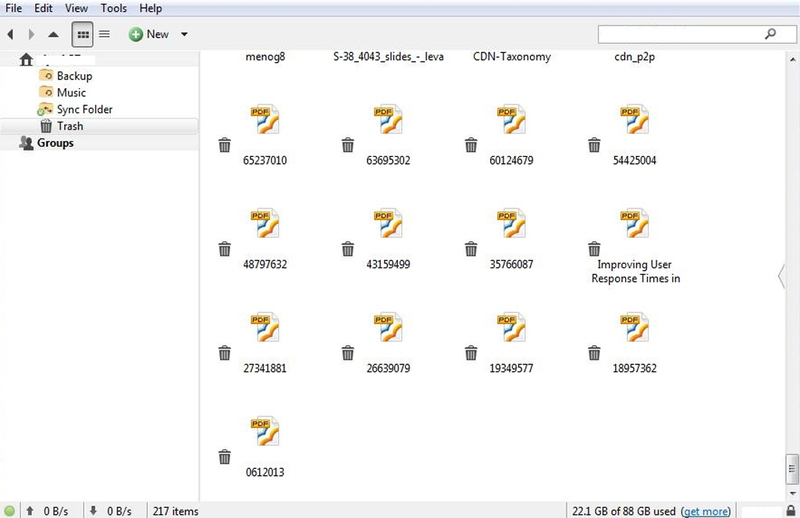Viewport: 800px width, 518px height.
Task: Click the magnifier search icon
Action: point(770,34)
